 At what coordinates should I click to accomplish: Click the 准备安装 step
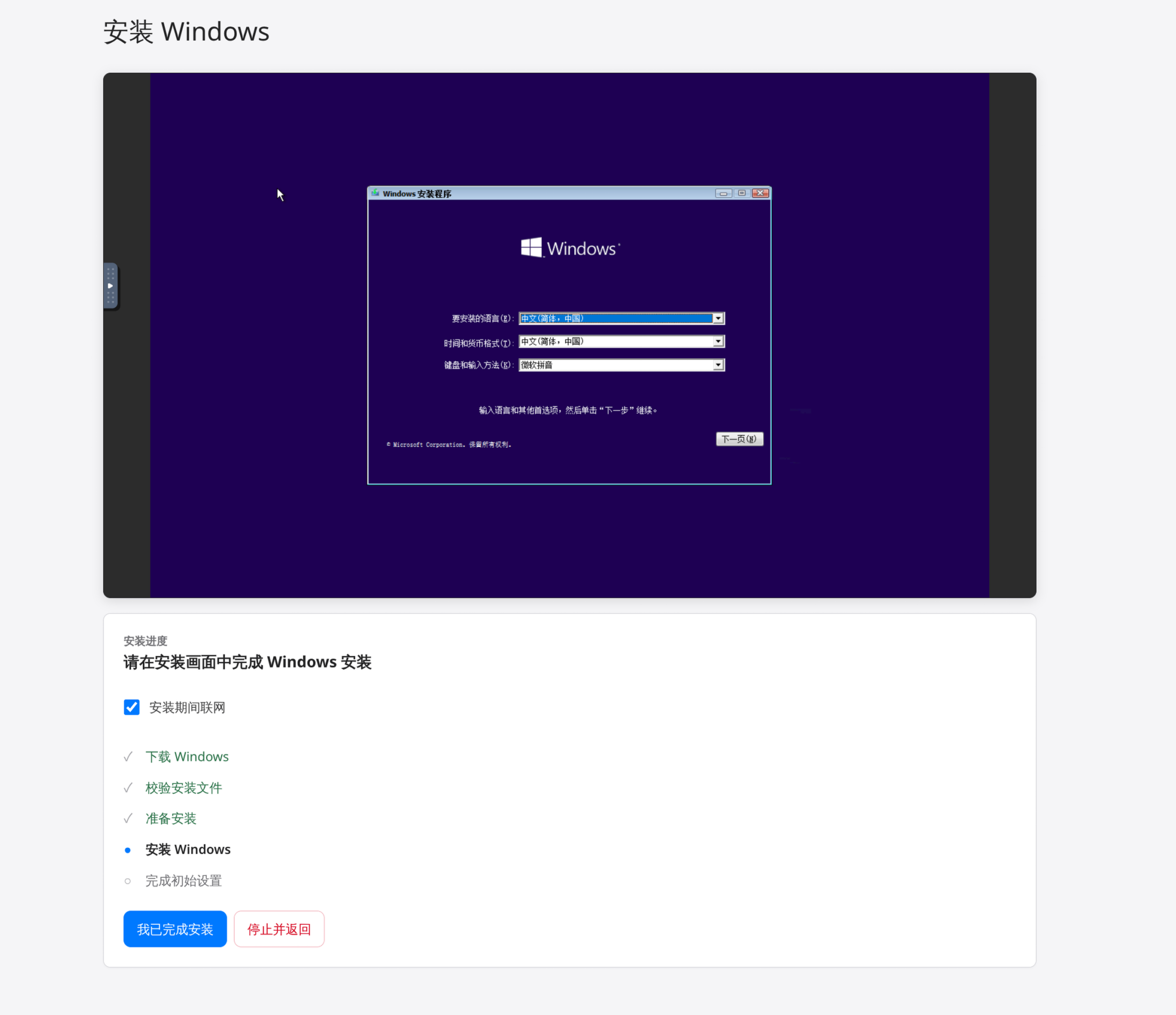[171, 819]
